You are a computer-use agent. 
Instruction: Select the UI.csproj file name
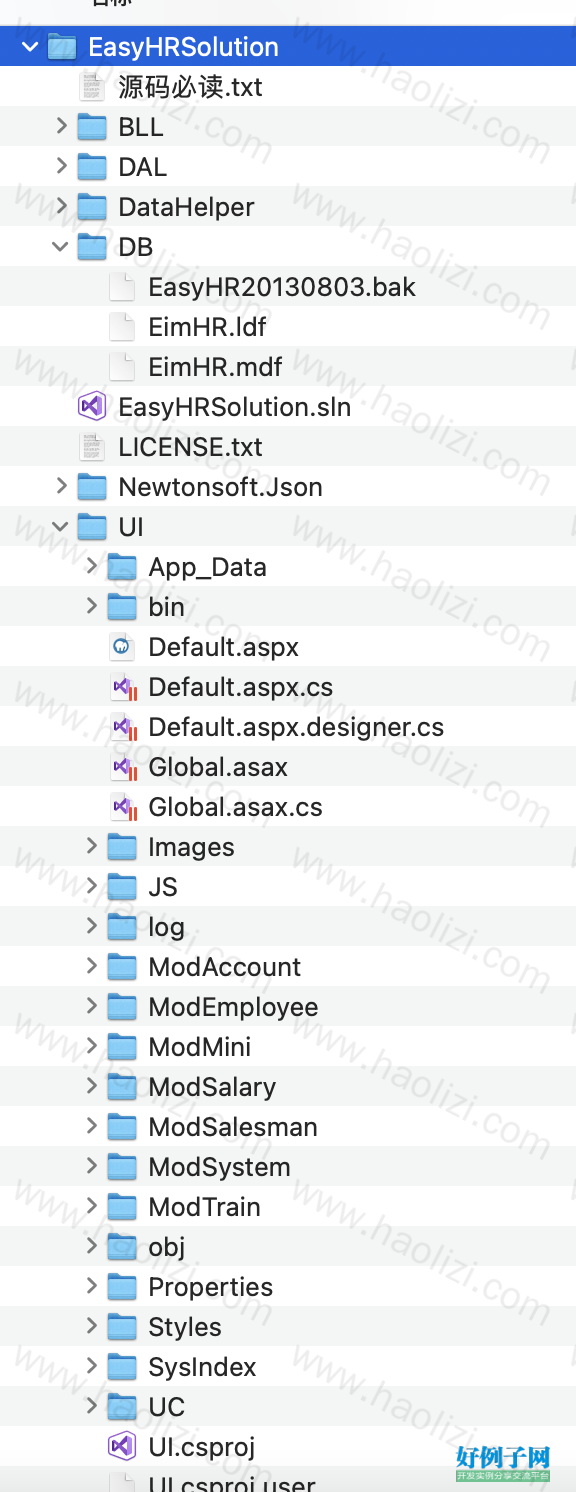[202, 1447]
